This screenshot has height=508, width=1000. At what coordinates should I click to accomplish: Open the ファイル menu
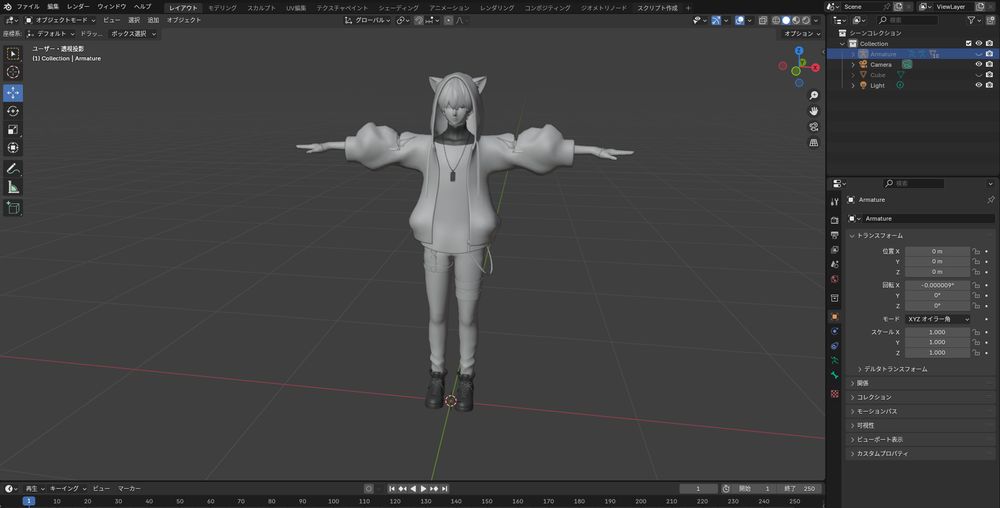click(x=28, y=6)
